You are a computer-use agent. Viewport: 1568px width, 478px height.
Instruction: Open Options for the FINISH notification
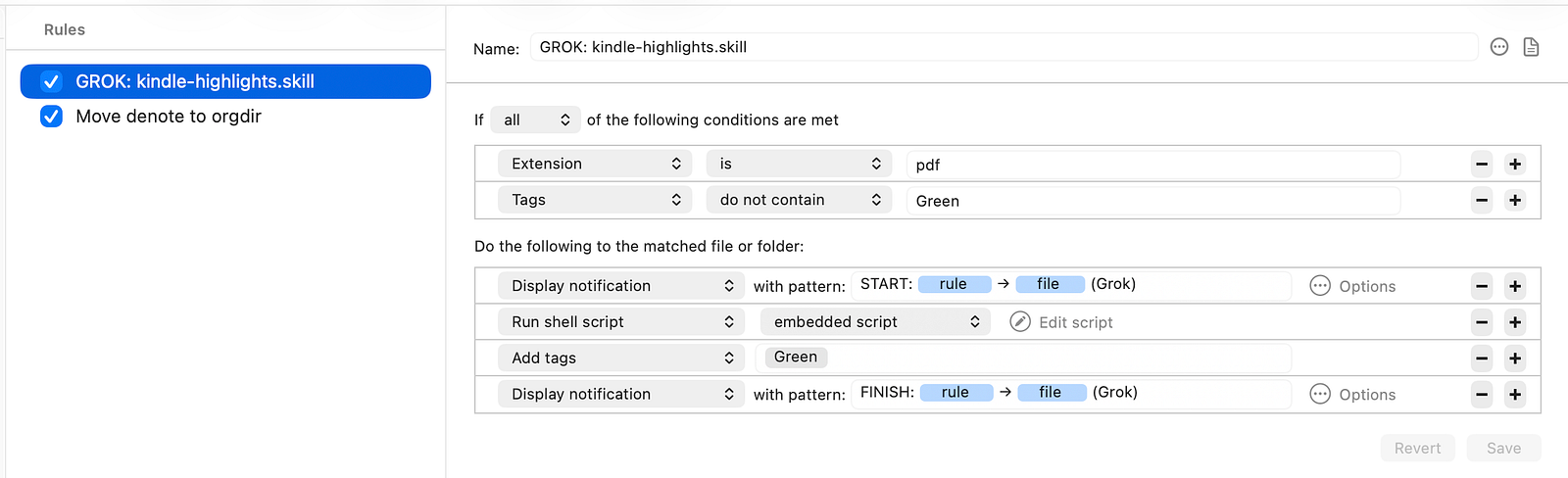pos(1352,395)
